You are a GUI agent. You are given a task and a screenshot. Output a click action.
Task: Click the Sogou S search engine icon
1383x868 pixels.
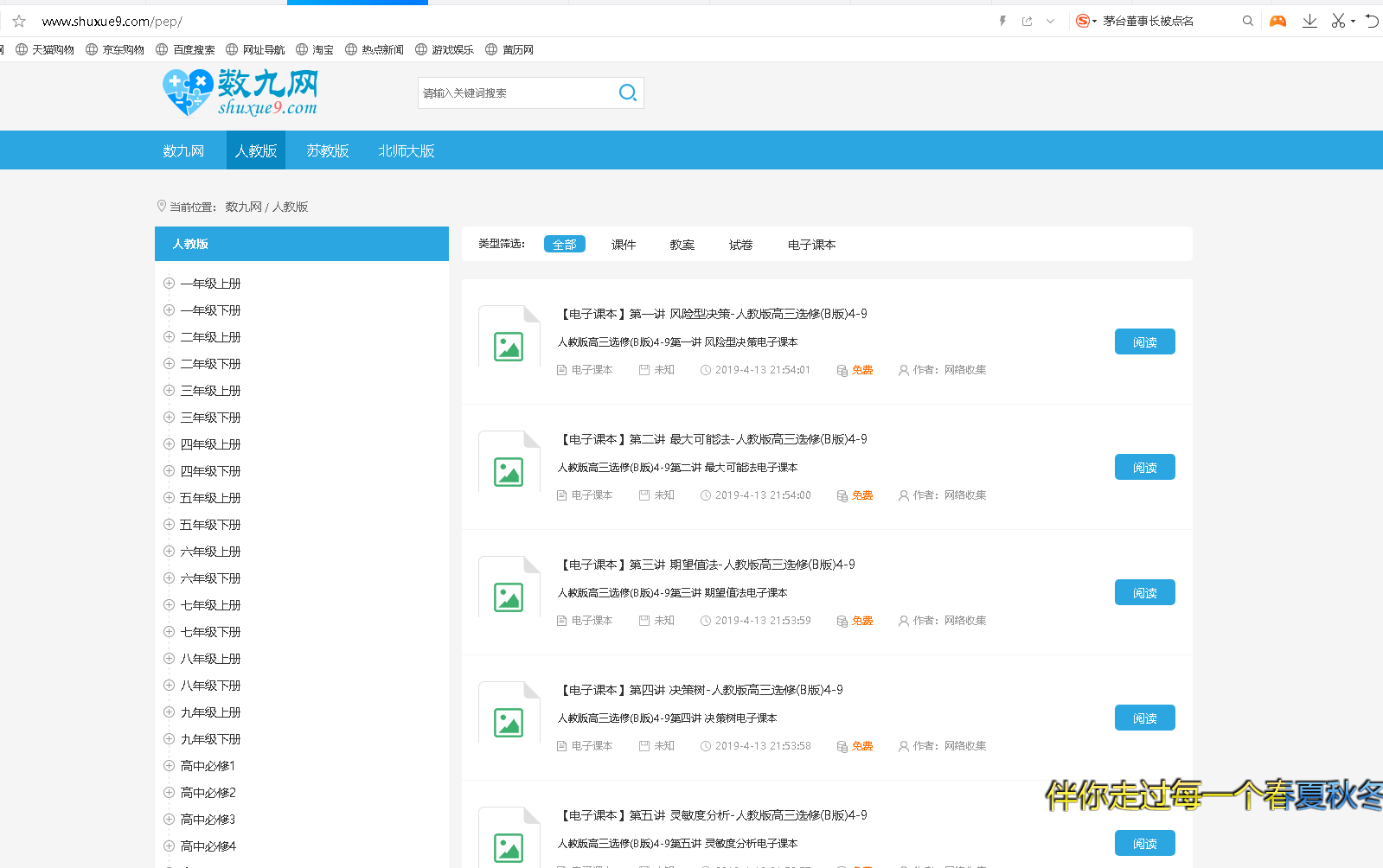(1082, 21)
